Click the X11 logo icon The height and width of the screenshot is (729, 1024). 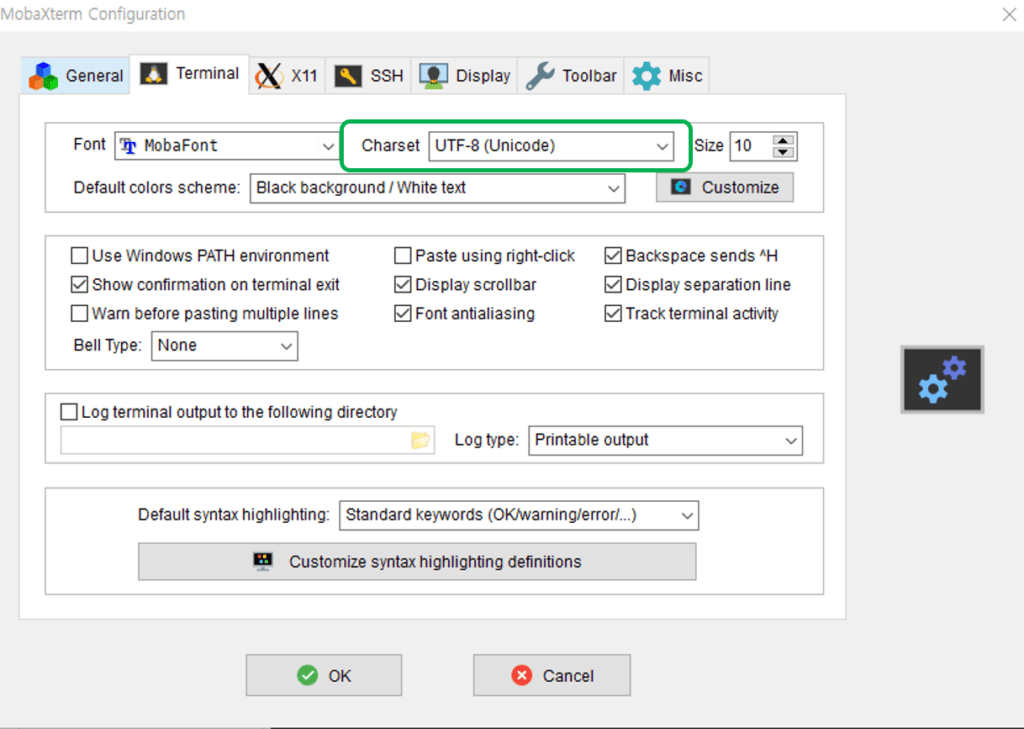point(269,76)
